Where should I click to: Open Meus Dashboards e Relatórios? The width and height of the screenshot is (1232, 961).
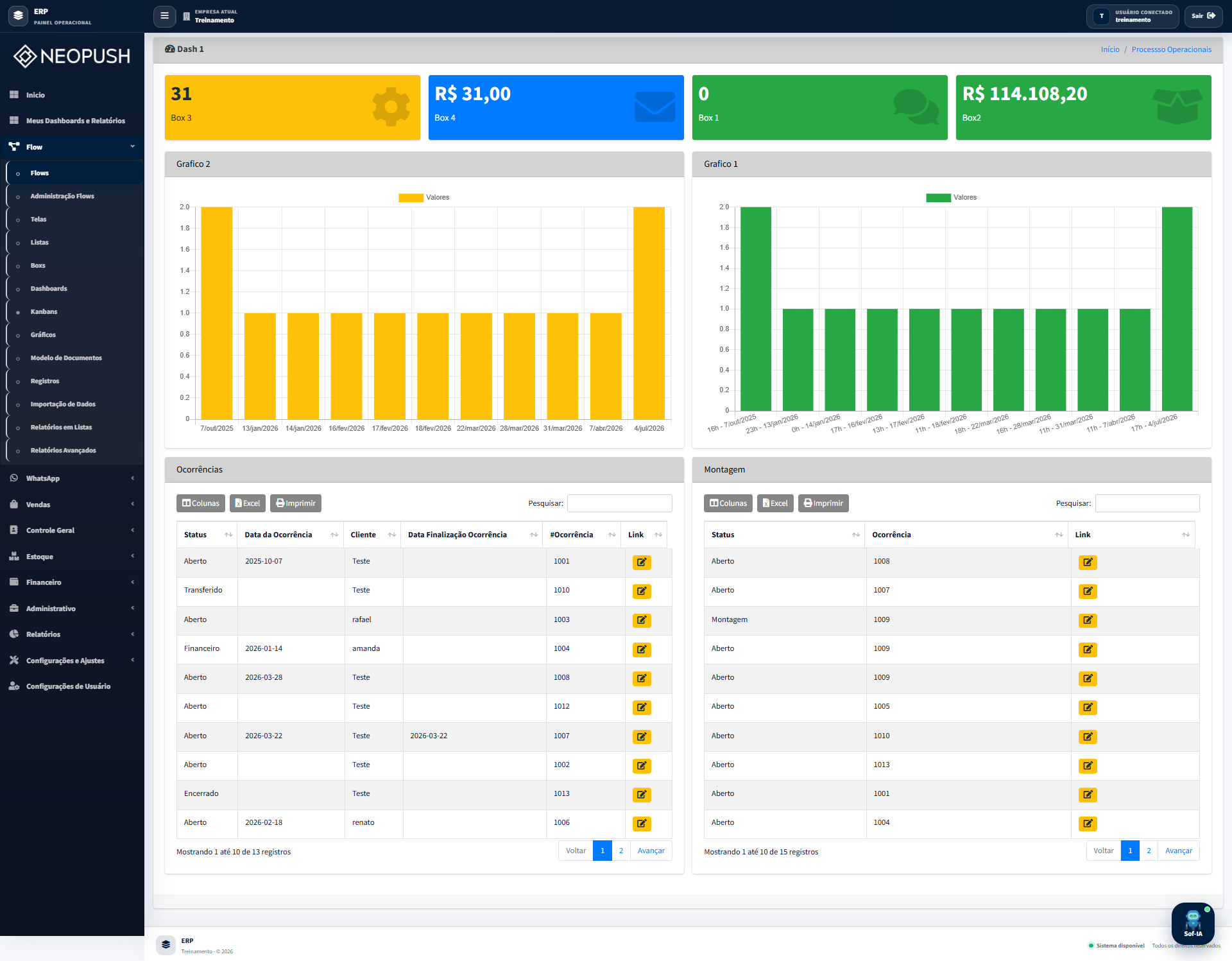pos(72,121)
